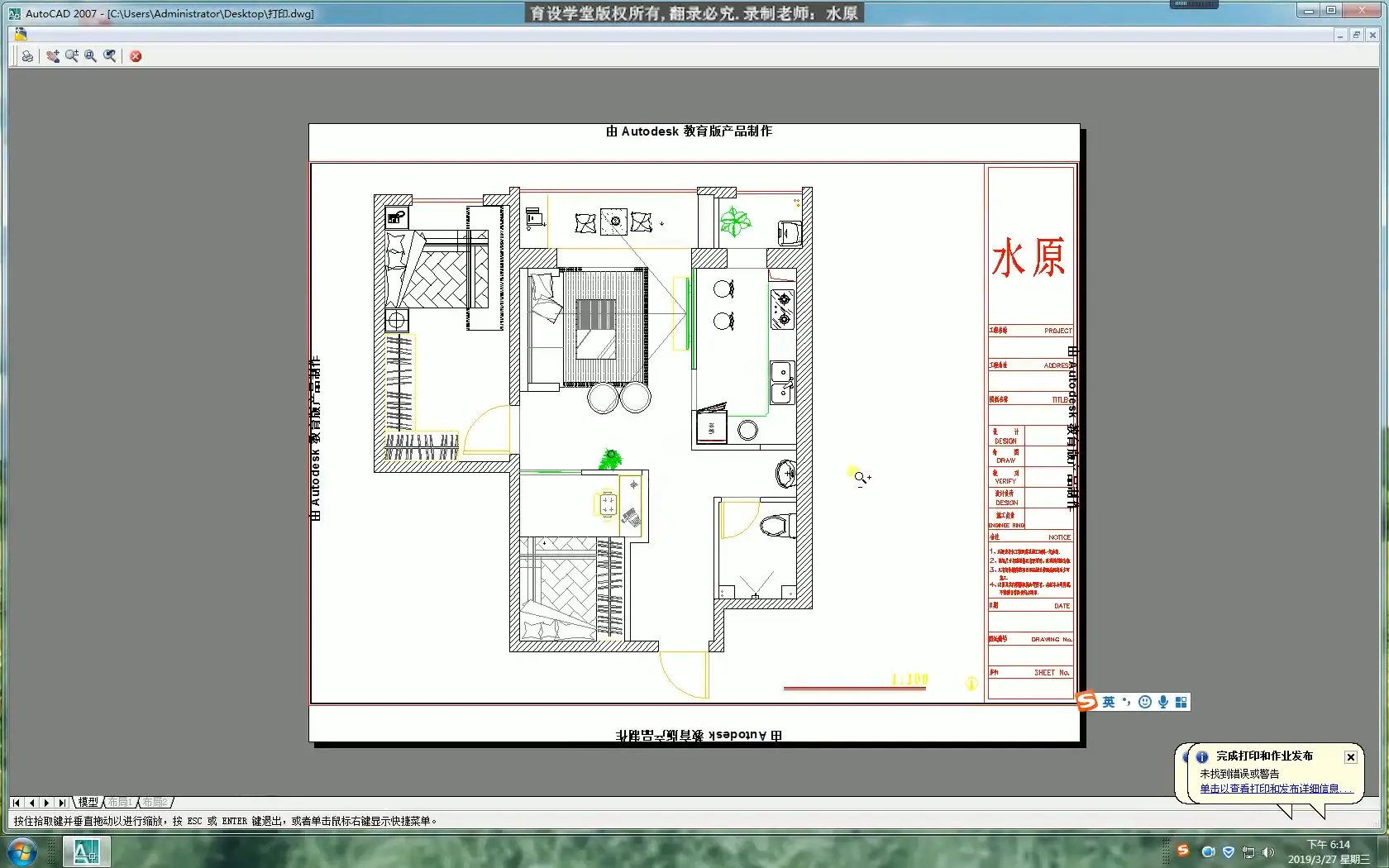The image size is (1389, 868).
Task: Open Sogou emoji smiley panel
Action: point(1145,702)
